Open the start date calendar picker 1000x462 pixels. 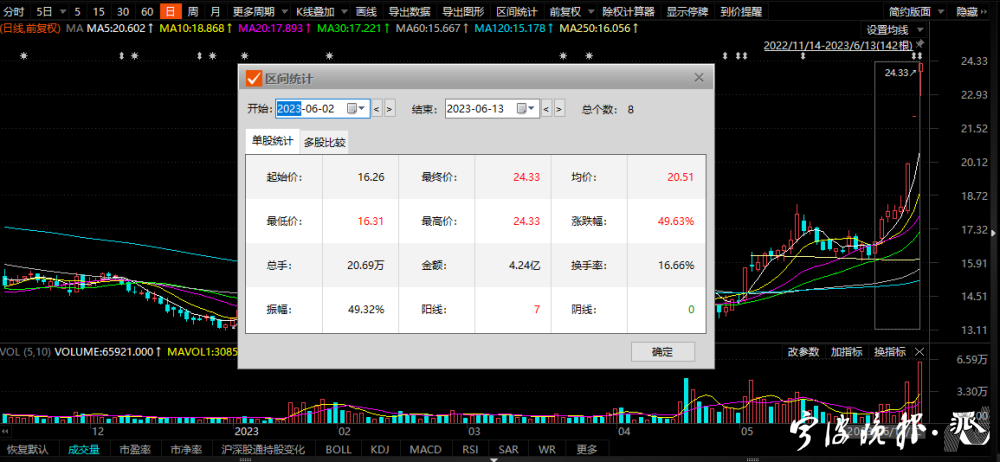point(354,108)
